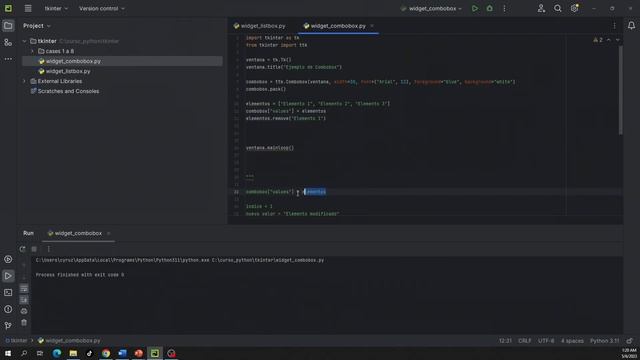This screenshot has height=360, width=640.
Task: Stop the running process button
Action: coord(34,249)
